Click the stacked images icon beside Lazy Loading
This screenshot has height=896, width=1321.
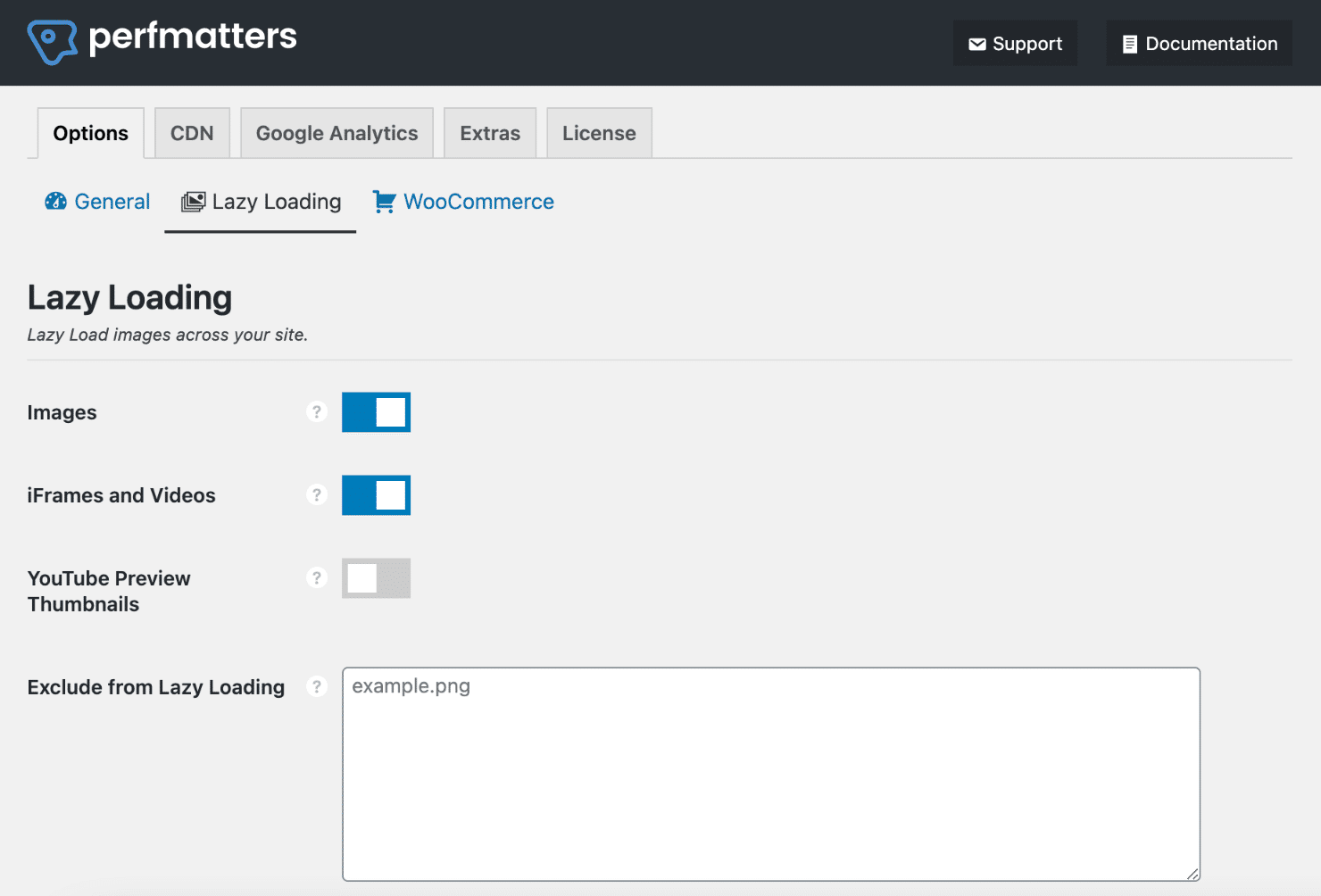click(191, 202)
